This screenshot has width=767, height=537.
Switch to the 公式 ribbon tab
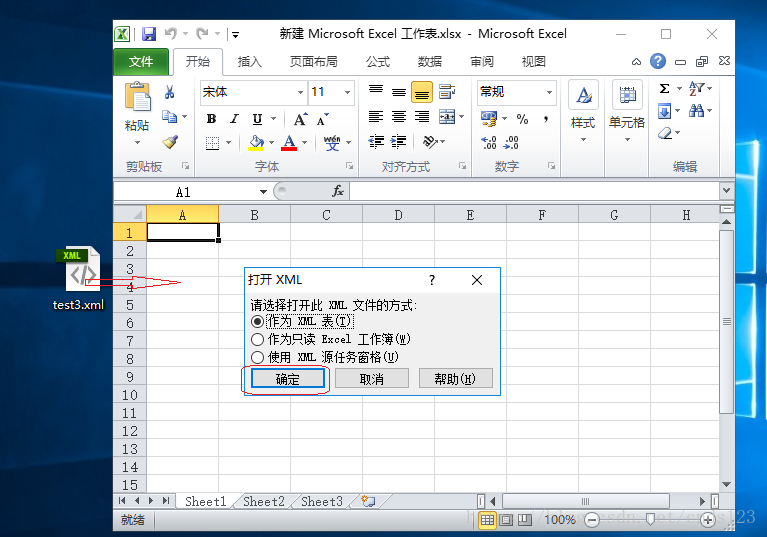(x=378, y=62)
